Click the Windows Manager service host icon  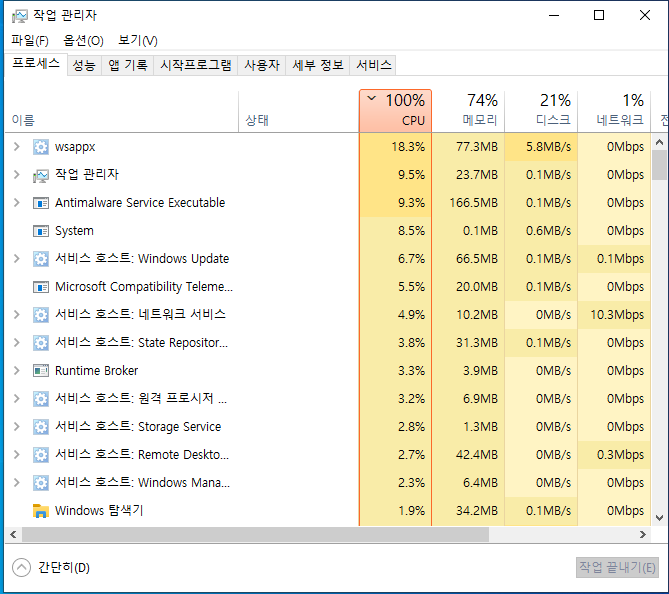coord(41,483)
